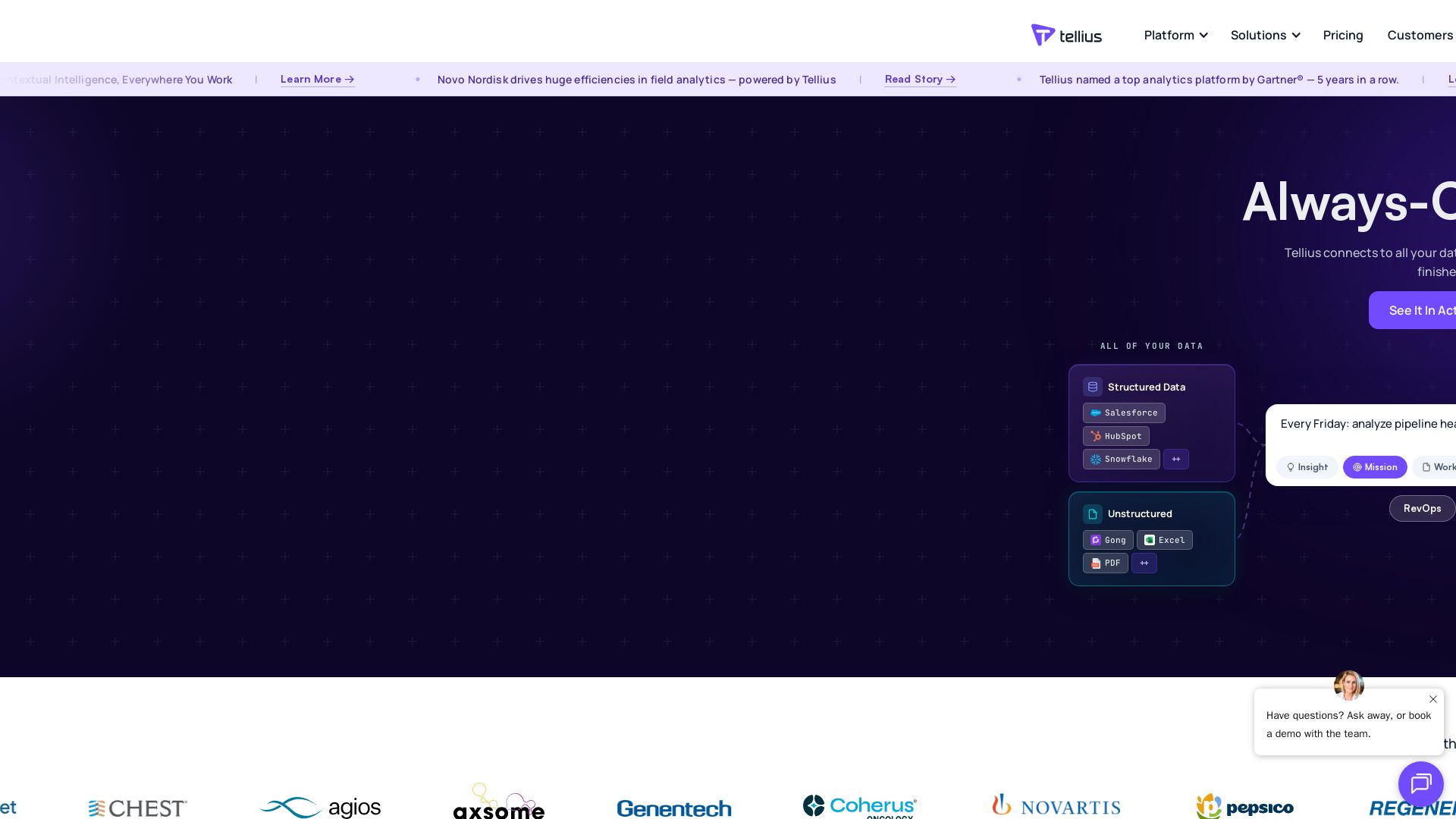Select the RevOps pill

(x=1422, y=509)
